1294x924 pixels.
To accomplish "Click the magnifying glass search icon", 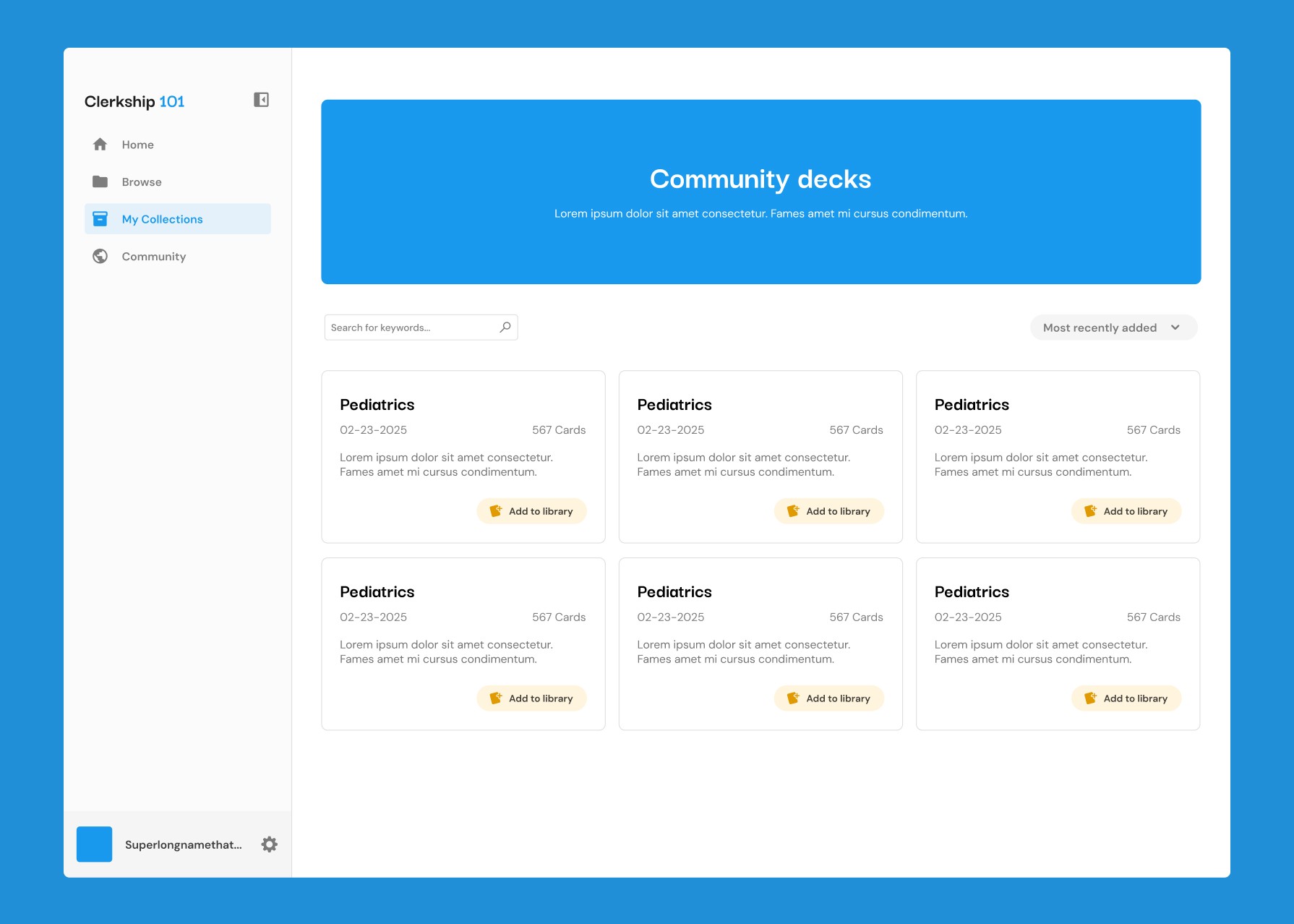I will pyautogui.click(x=505, y=327).
